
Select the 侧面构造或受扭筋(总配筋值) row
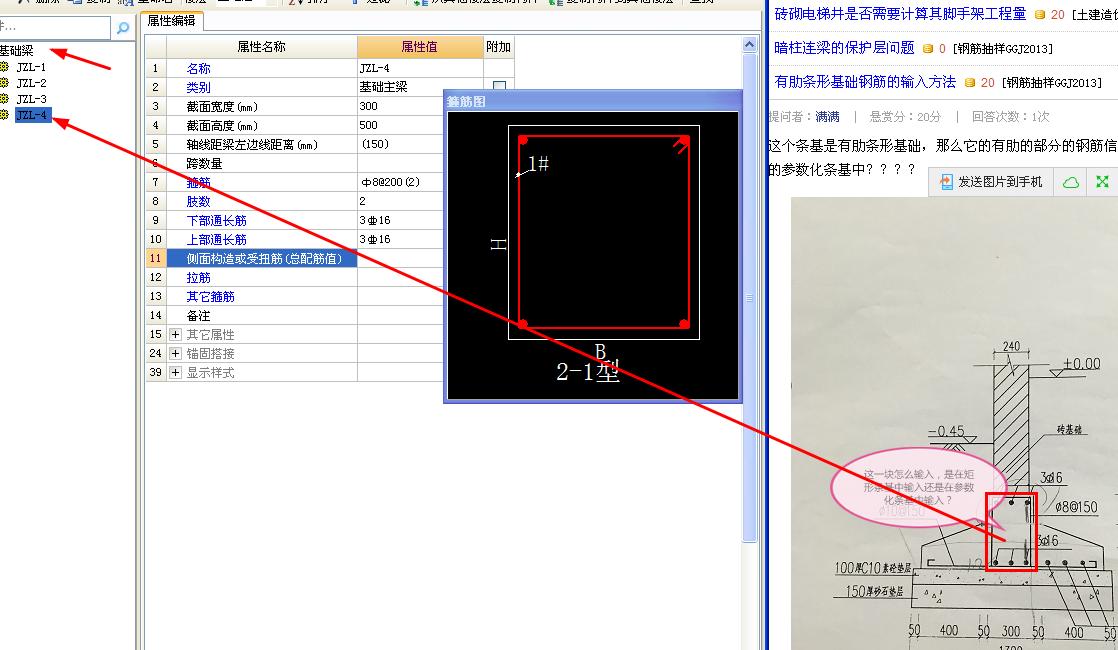point(262,258)
